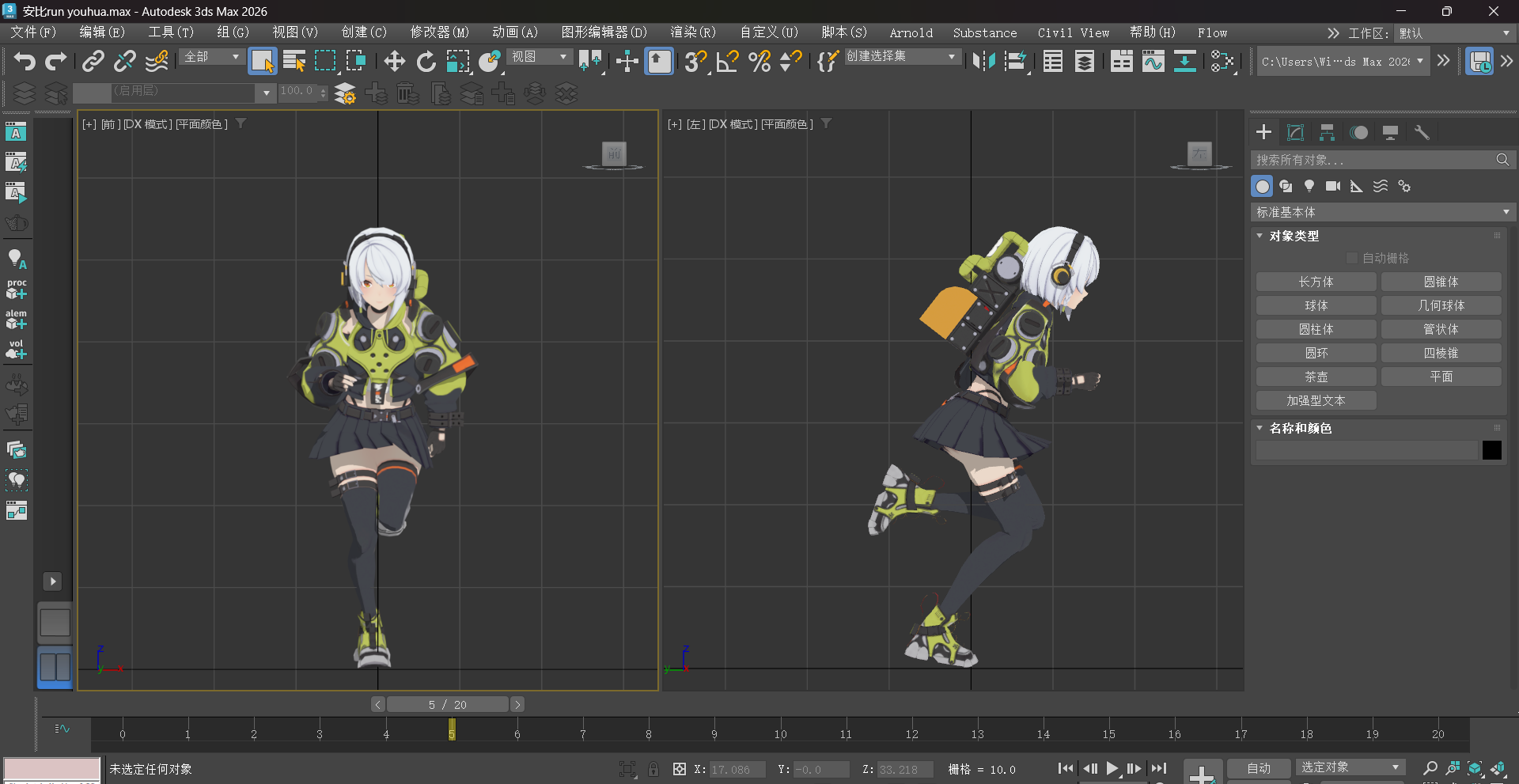Tick the 自动栅格 checkbox

[1352, 258]
